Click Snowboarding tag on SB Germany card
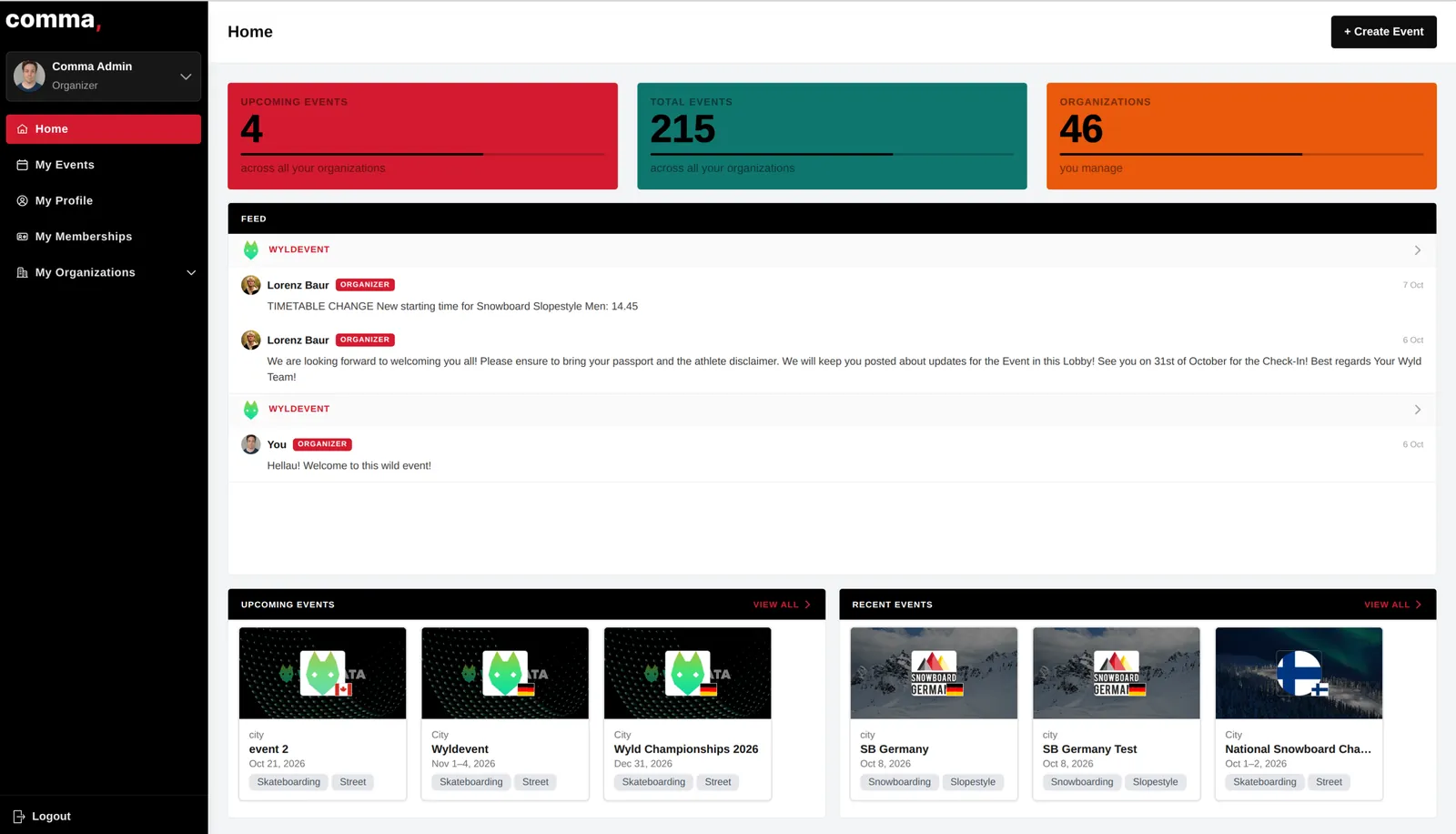The height and width of the screenshot is (834, 1456). click(899, 782)
